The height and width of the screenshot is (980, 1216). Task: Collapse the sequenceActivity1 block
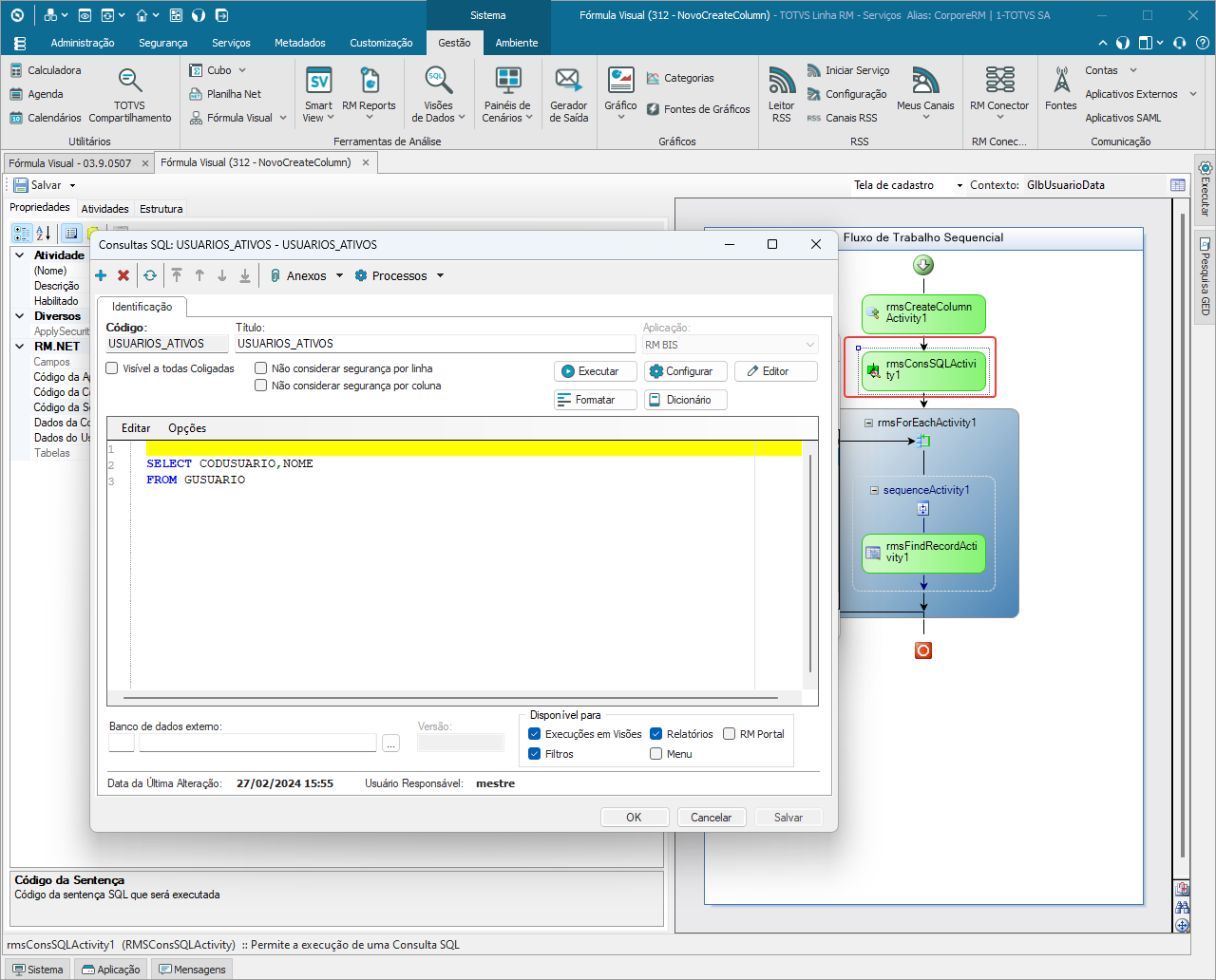coord(875,490)
